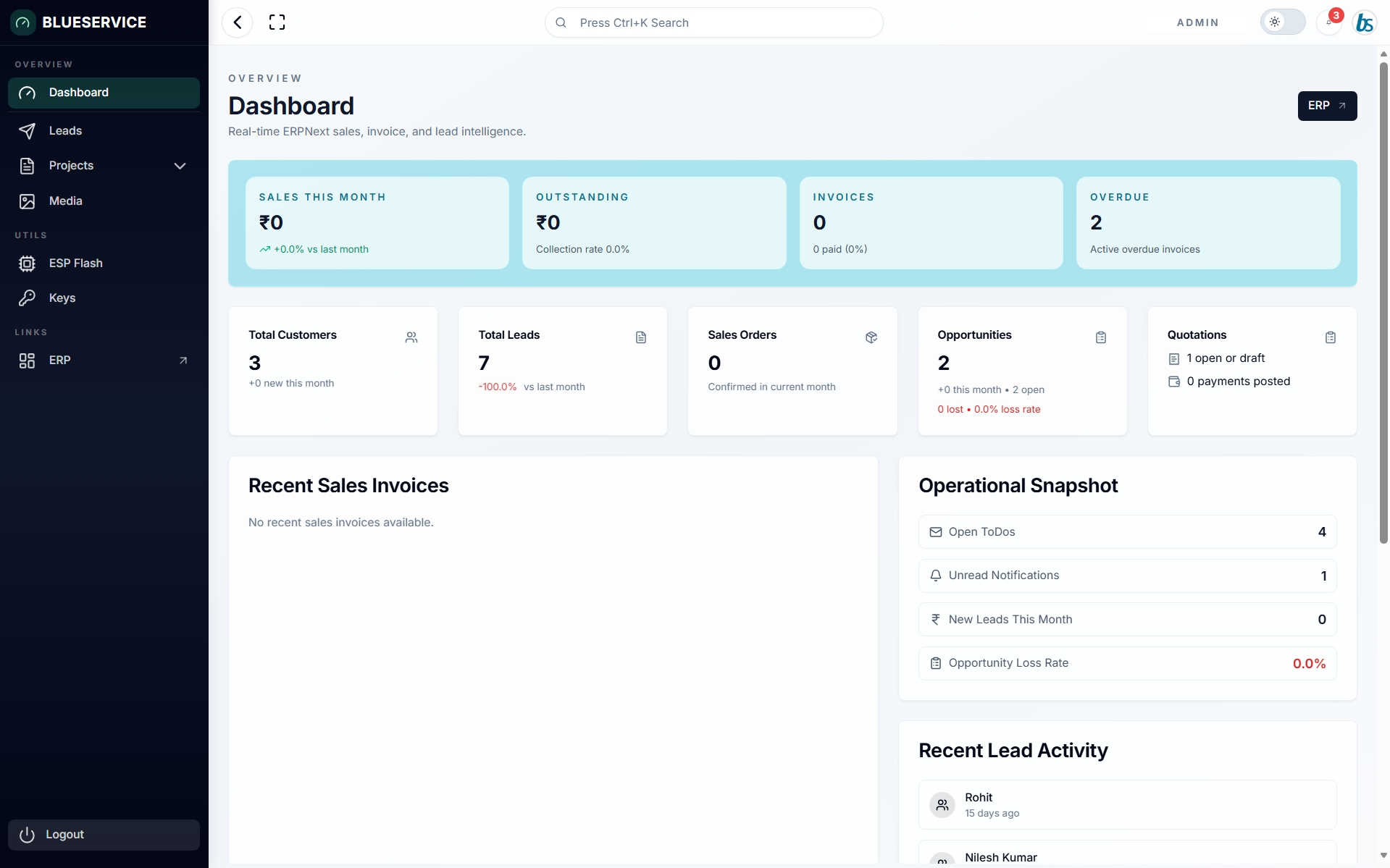Click "1 open or draft" quotation line
1390x868 pixels.
(x=1225, y=358)
